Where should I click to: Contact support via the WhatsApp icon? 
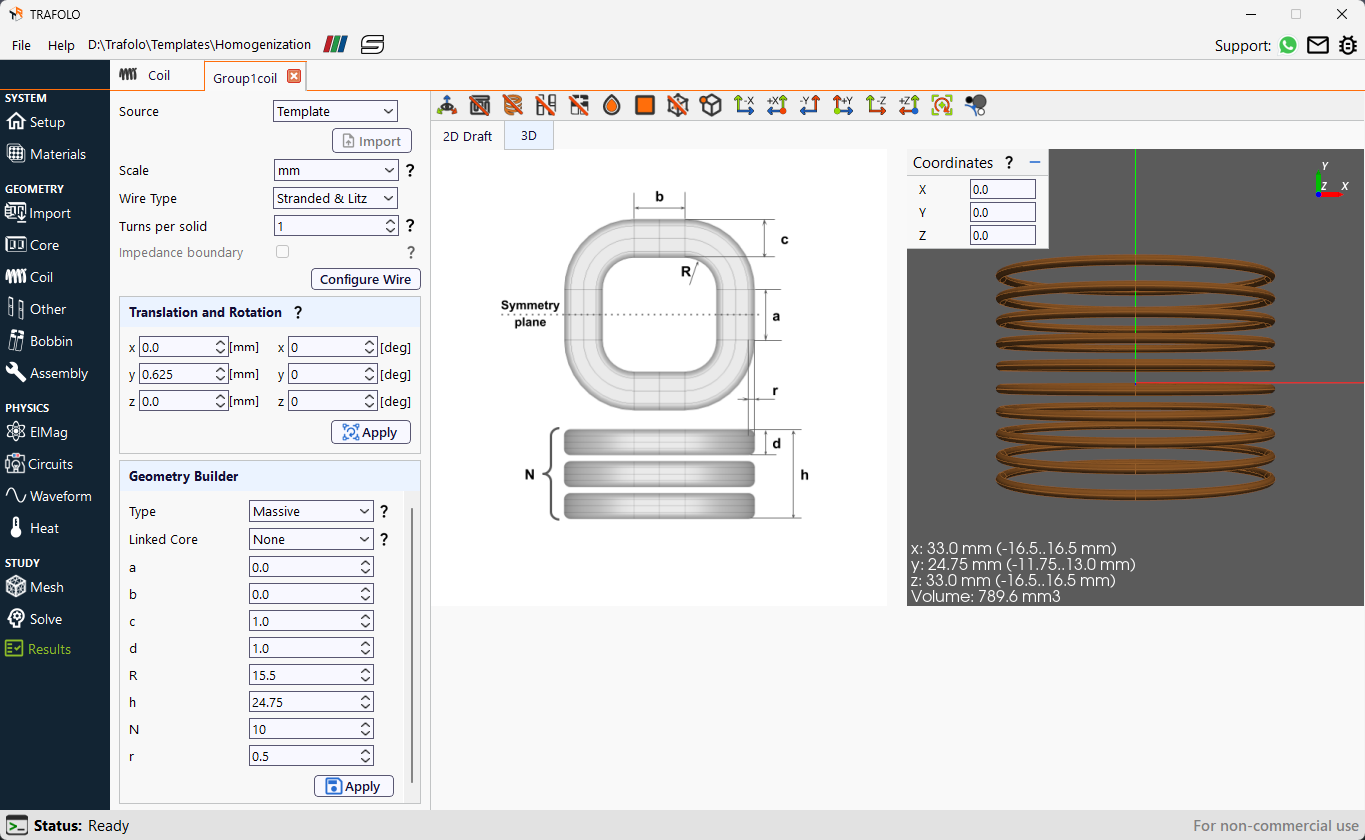[1287, 45]
